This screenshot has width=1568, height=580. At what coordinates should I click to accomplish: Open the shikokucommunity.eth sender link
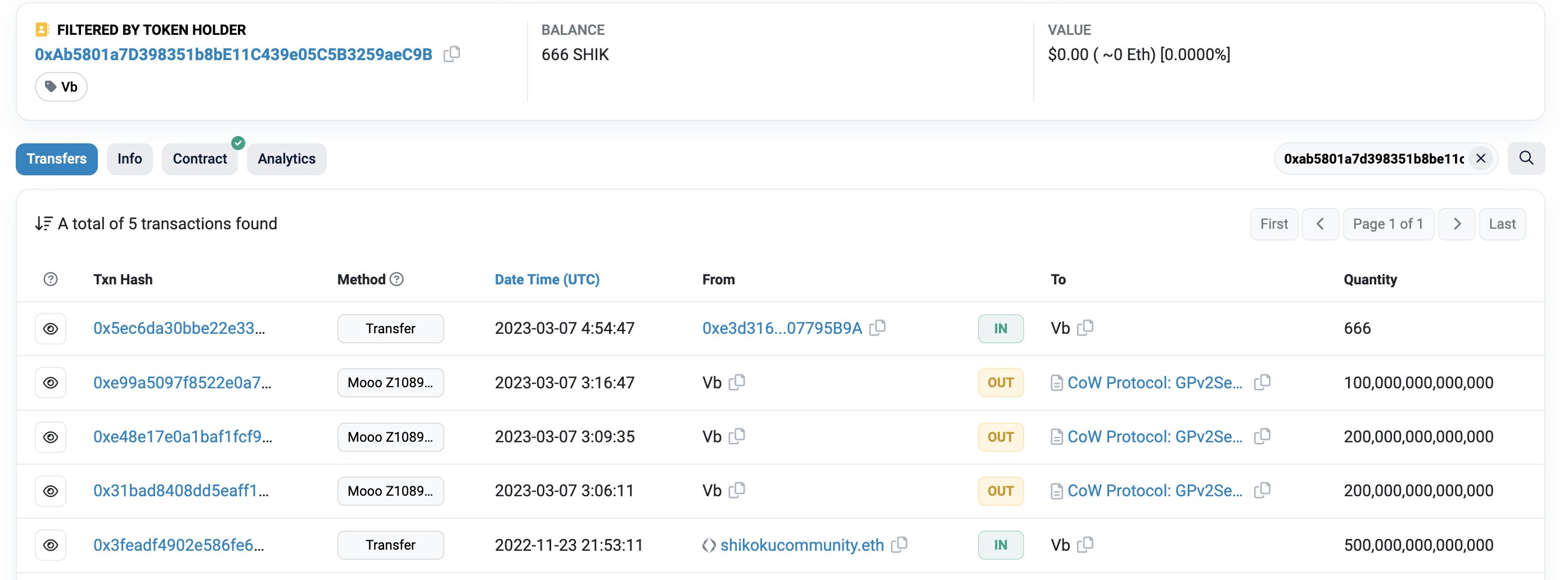click(801, 545)
